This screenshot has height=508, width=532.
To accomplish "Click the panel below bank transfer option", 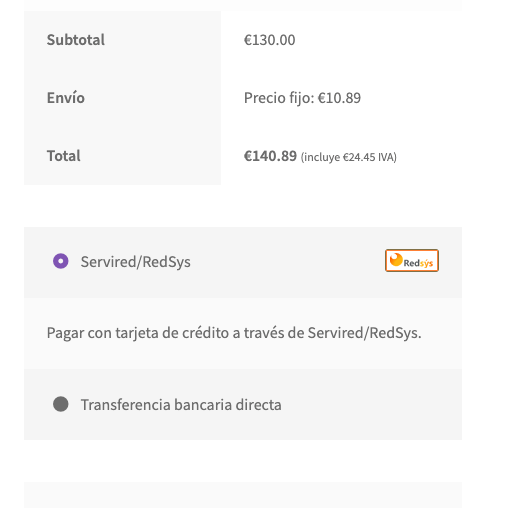I will (x=243, y=495).
